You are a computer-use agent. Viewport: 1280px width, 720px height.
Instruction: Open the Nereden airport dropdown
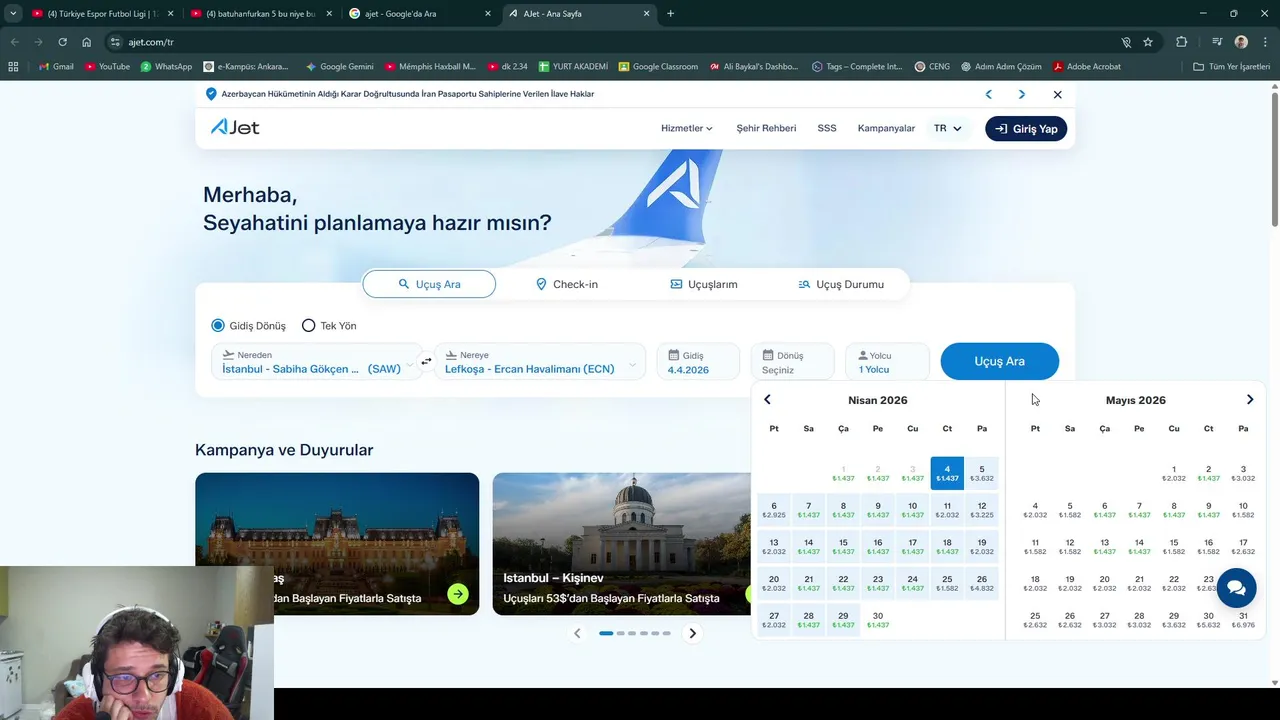coord(315,362)
